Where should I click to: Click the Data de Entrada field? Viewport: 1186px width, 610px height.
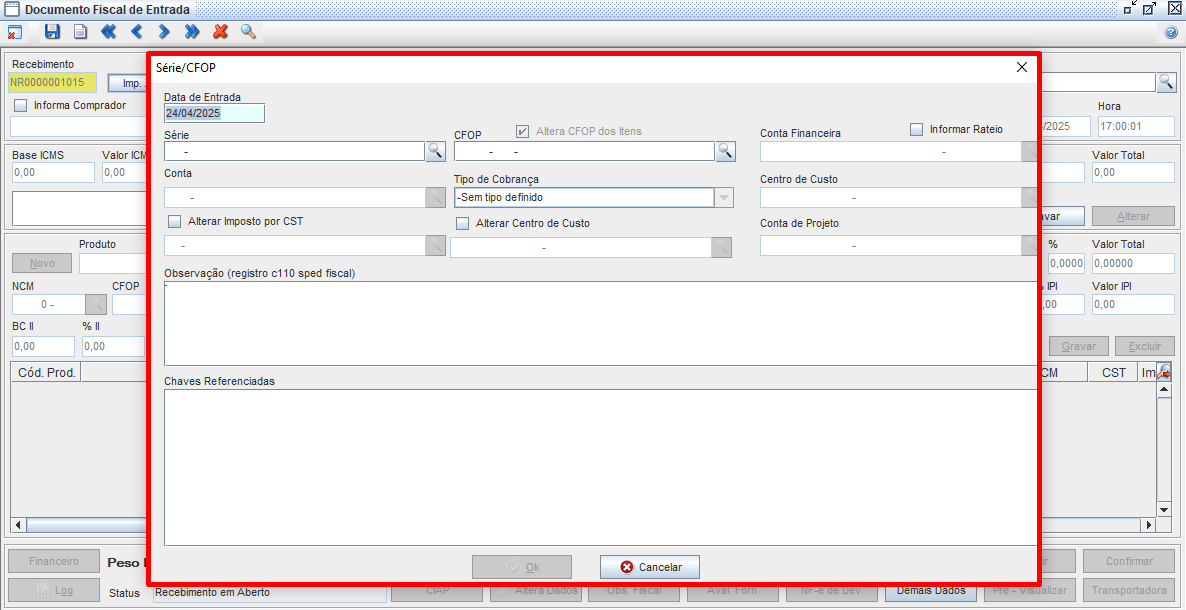click(x=214, y=114)
